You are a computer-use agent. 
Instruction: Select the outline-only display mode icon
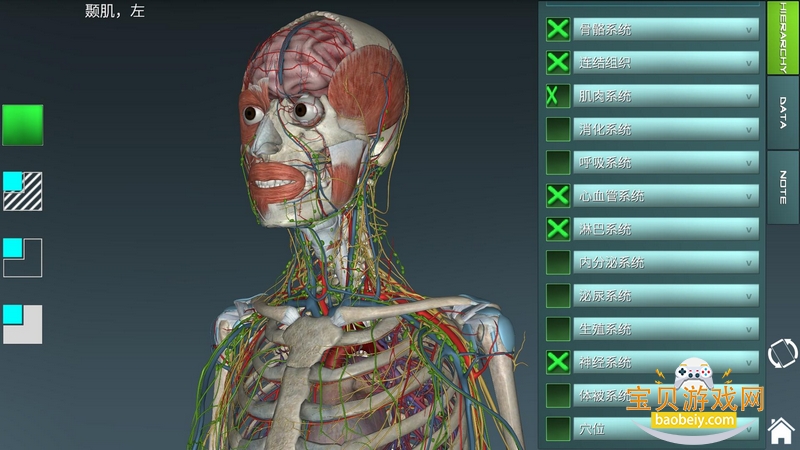22,257
